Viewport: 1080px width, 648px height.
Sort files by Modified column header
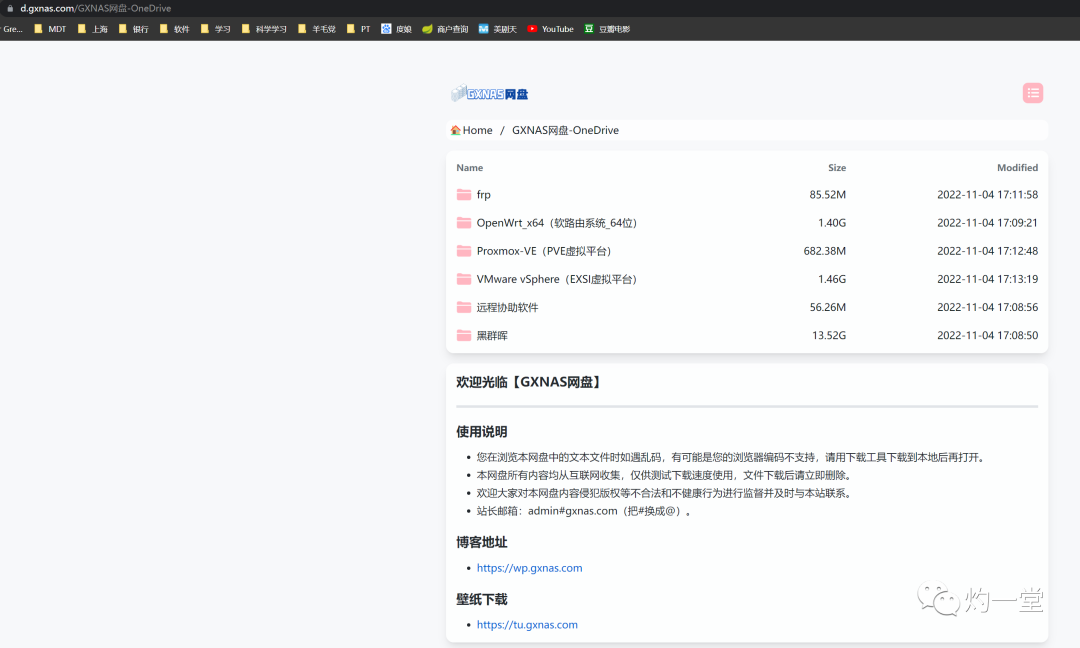point(1016,168)
